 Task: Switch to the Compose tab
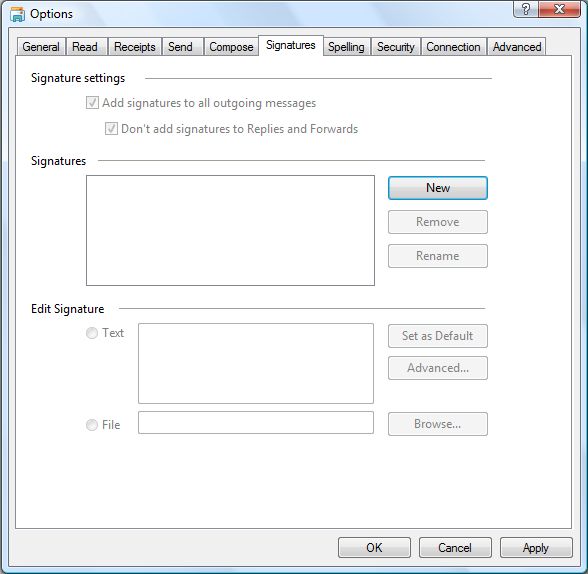[231, 47]
